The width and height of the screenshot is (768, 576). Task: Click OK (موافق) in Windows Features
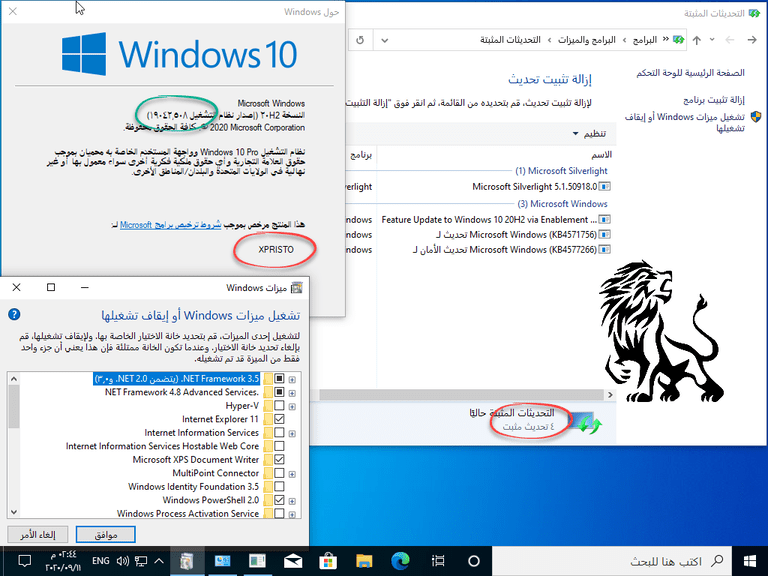[106, 534]
